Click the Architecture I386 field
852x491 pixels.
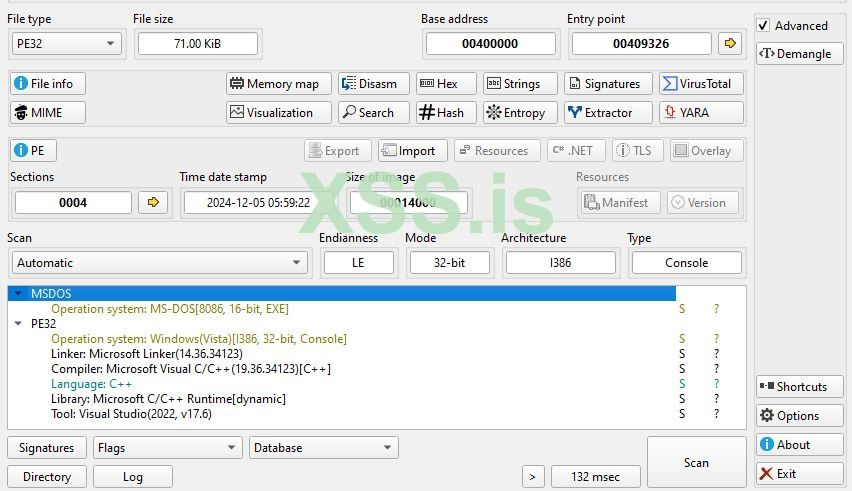(560, 263)
